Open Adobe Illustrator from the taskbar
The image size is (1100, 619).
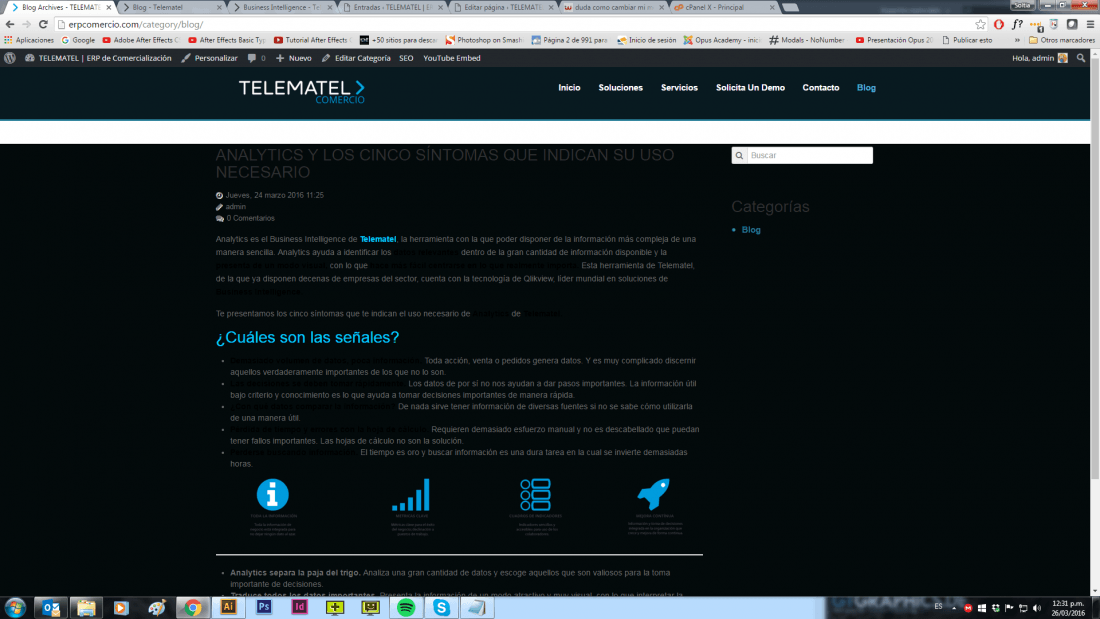click(229, 607)
